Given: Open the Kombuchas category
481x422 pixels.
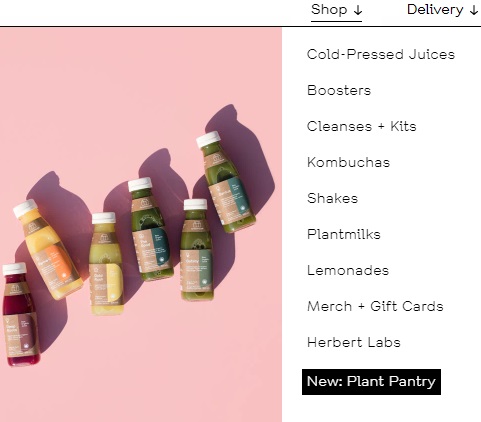Looking at the screenshot, I should [348, 162].
